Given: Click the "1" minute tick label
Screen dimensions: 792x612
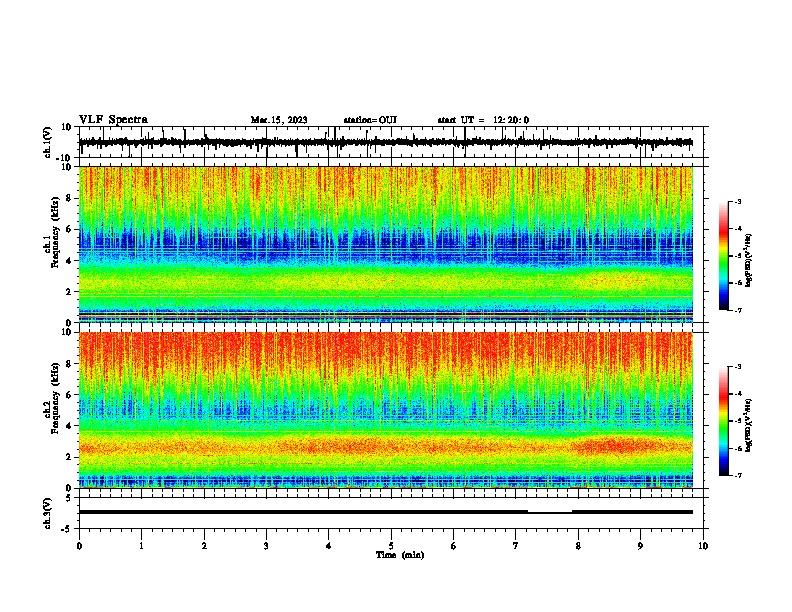Looking at the screenshot, I should 141,546.
